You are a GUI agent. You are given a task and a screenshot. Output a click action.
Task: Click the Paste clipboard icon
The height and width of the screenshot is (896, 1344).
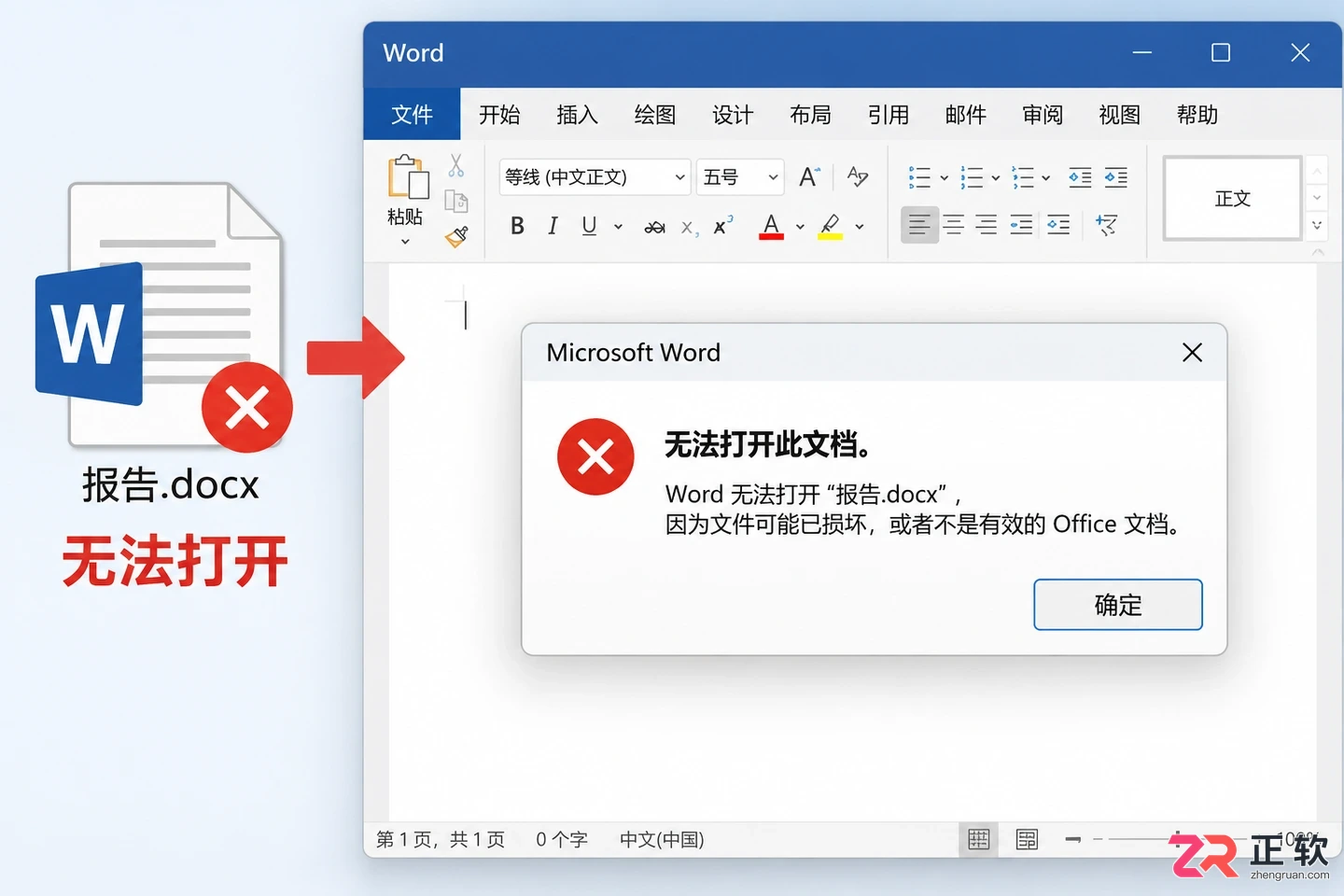408,176
